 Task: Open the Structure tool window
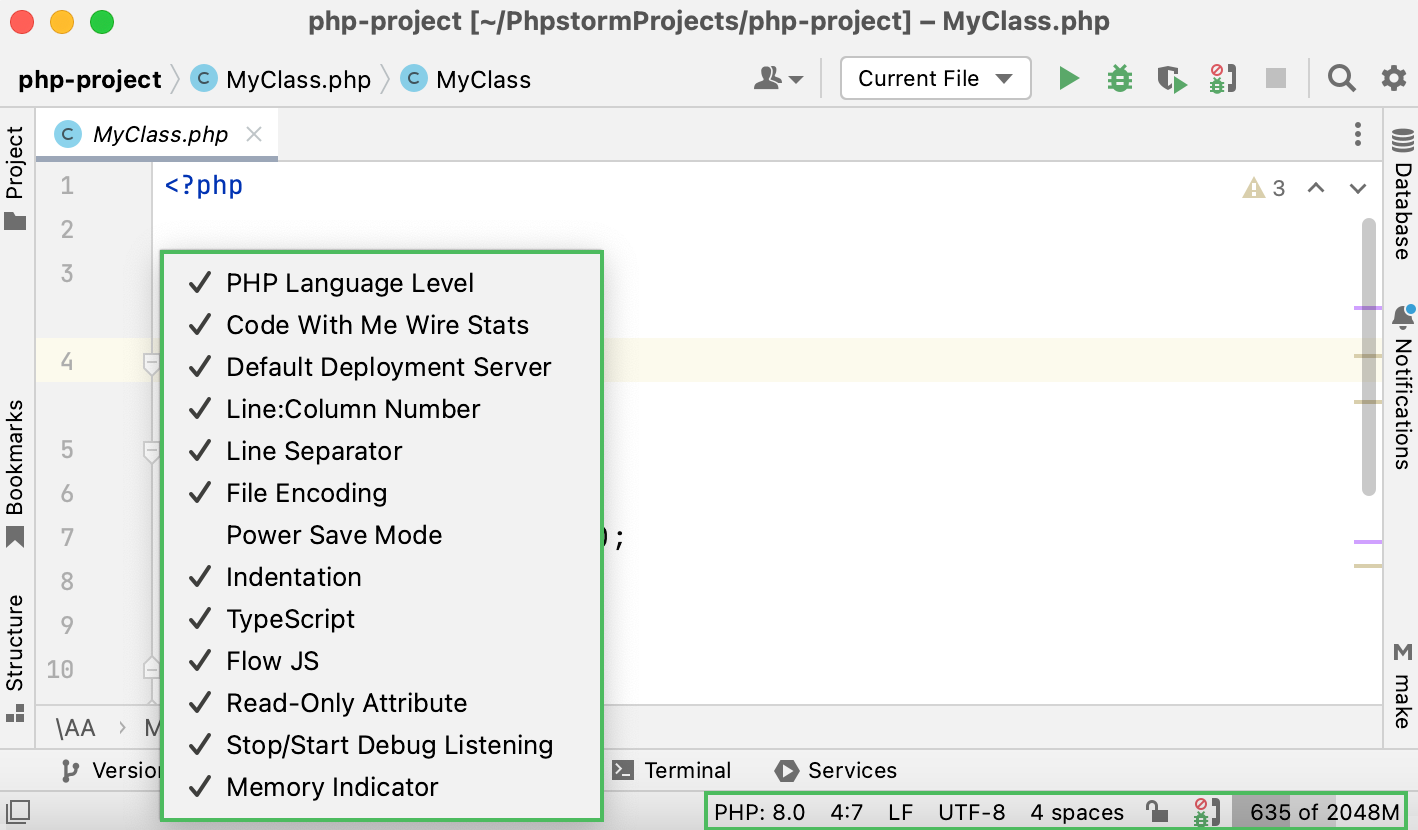[x=15, y=657]
